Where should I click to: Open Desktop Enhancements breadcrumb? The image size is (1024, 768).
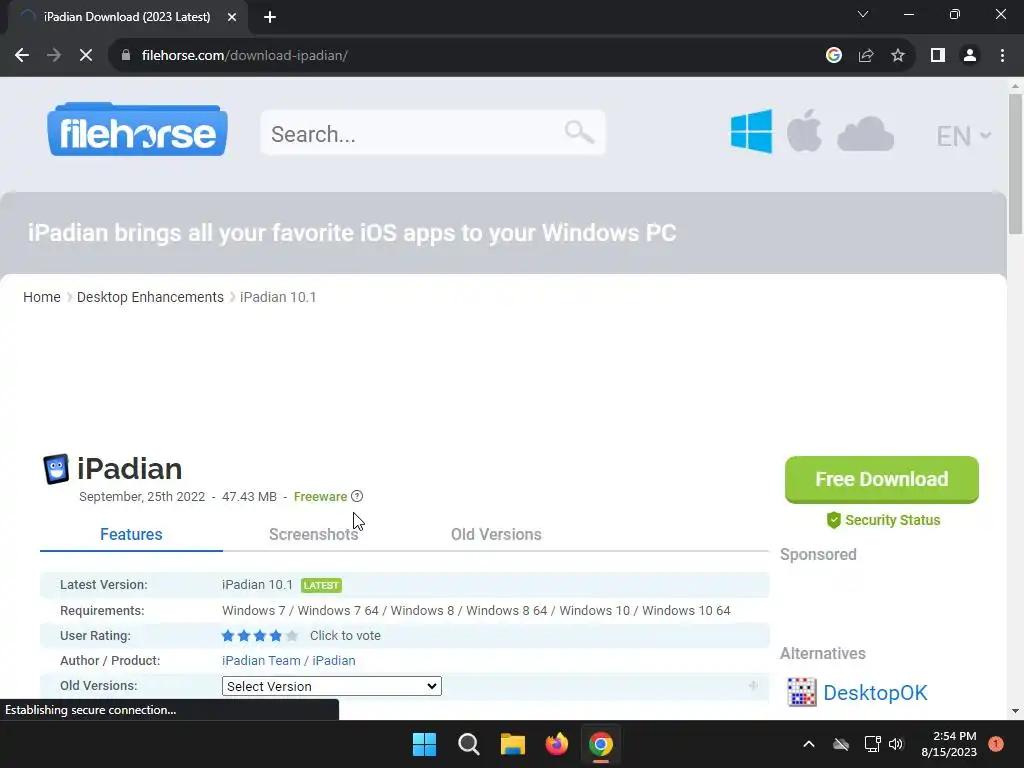pos(150,297)
